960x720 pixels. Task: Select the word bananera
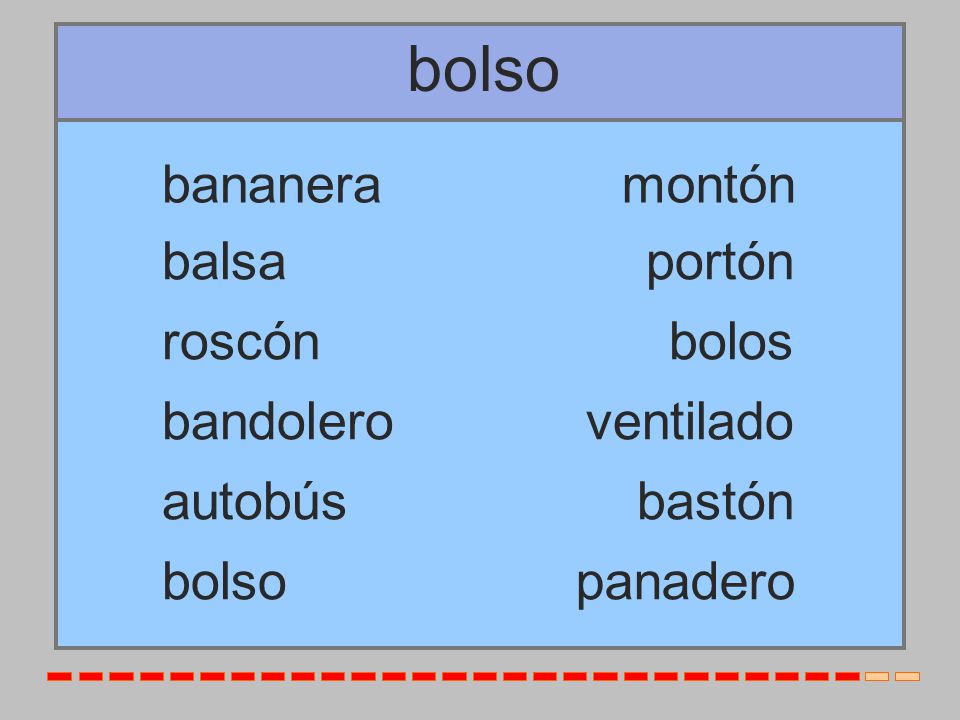pos(271,186)
